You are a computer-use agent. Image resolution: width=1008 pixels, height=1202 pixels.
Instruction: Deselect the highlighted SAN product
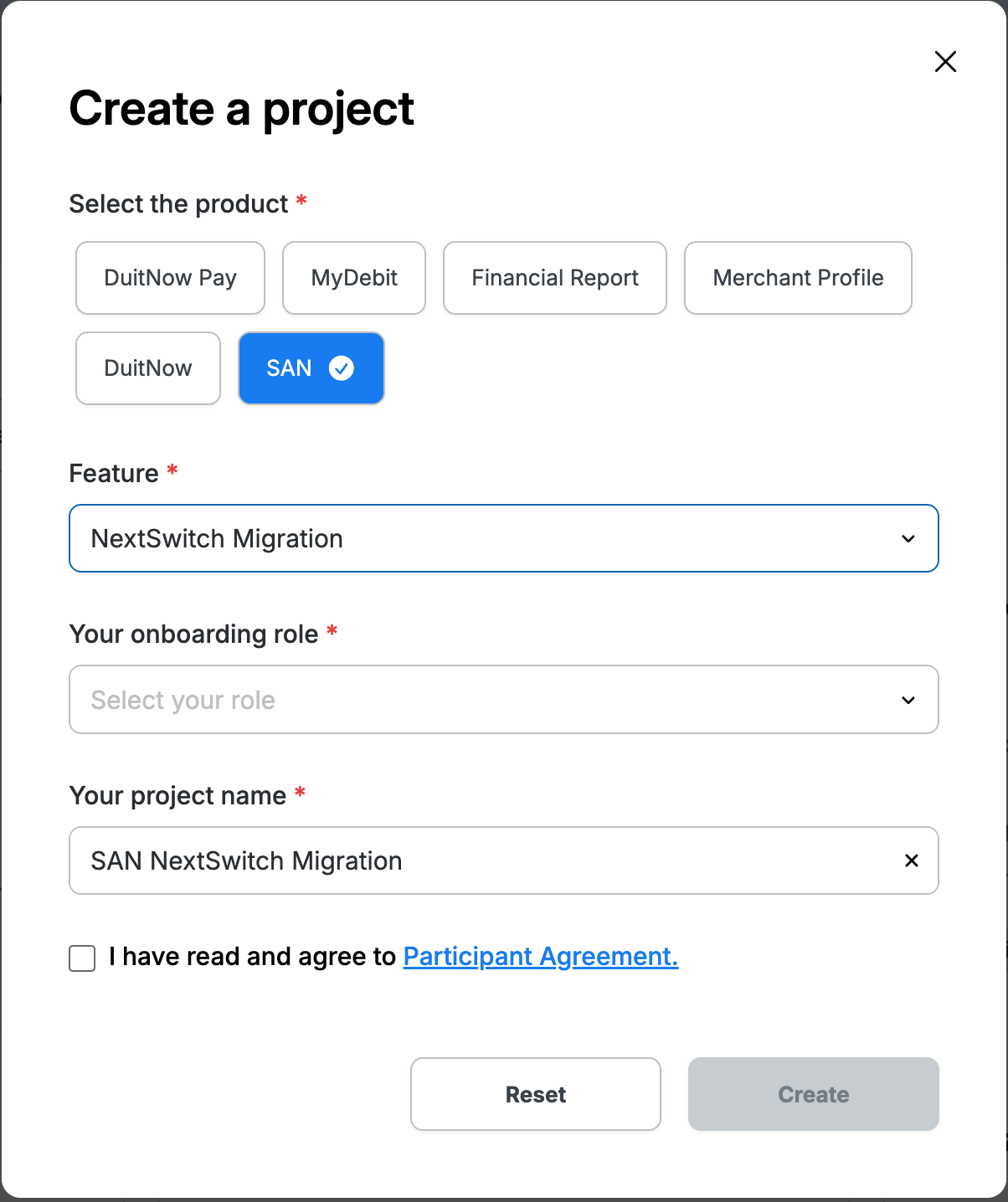[x=289, y=368]
